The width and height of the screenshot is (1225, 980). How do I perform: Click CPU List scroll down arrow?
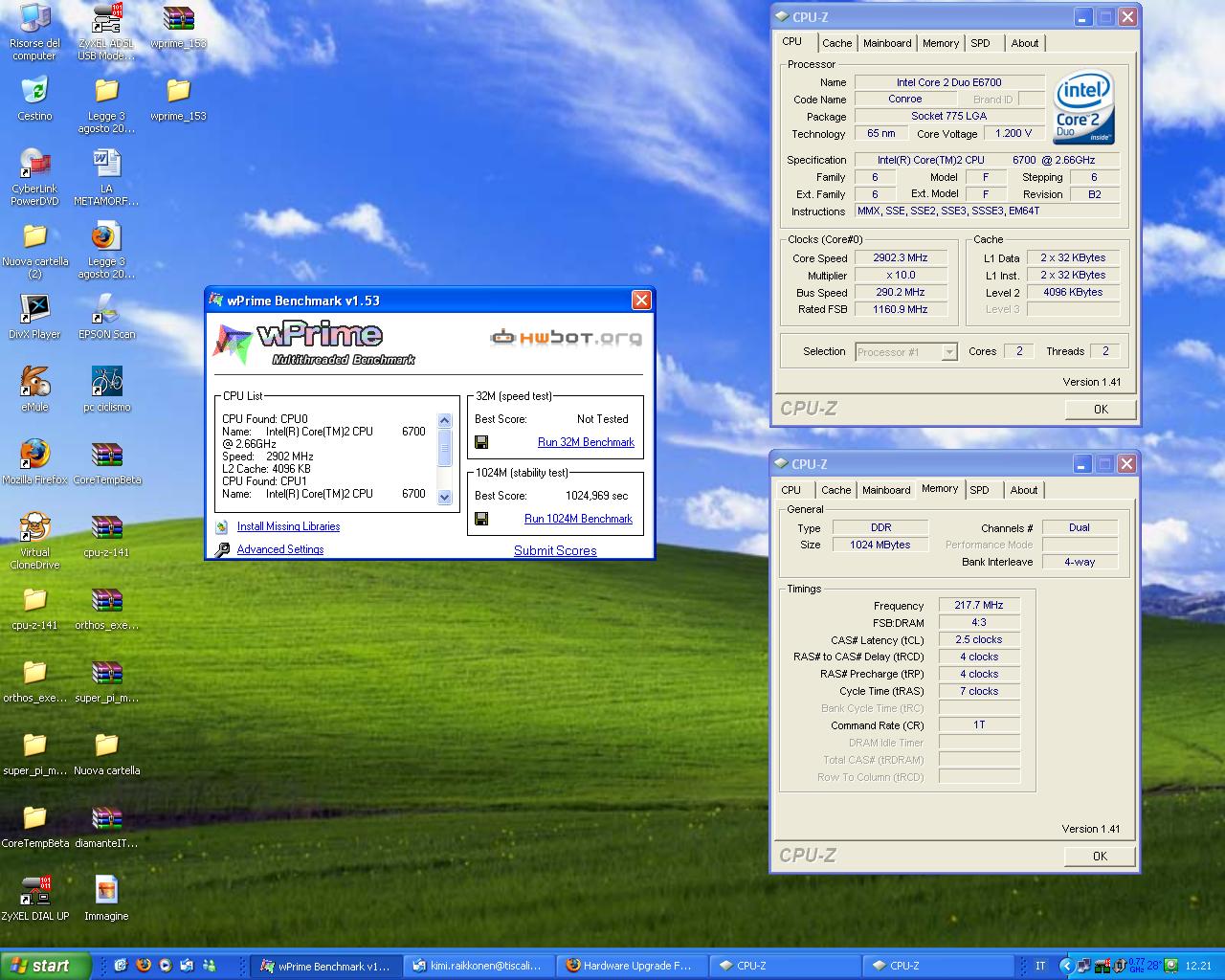click(444, 497)
